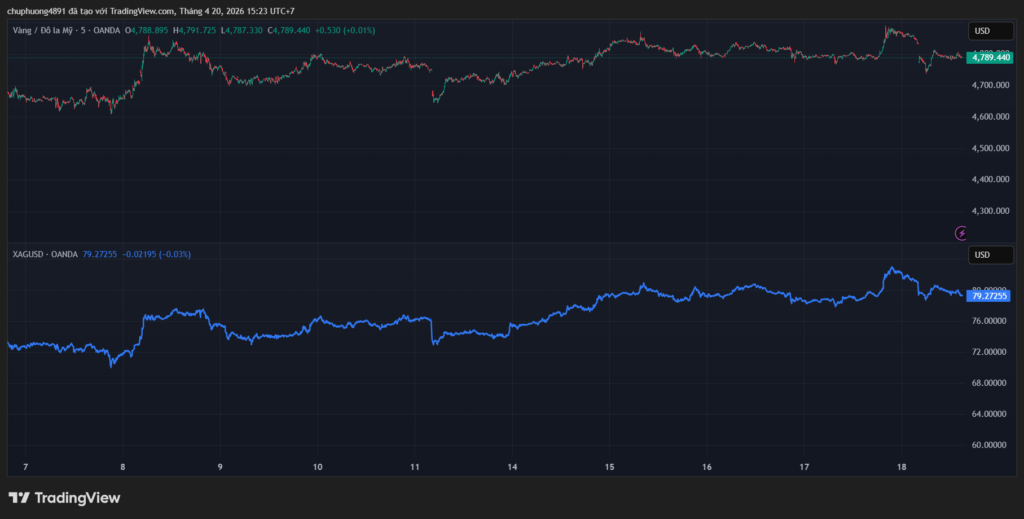Click the 4,500.000 price scale level
The image size is (1024, 519).
[x=988, y=148]
